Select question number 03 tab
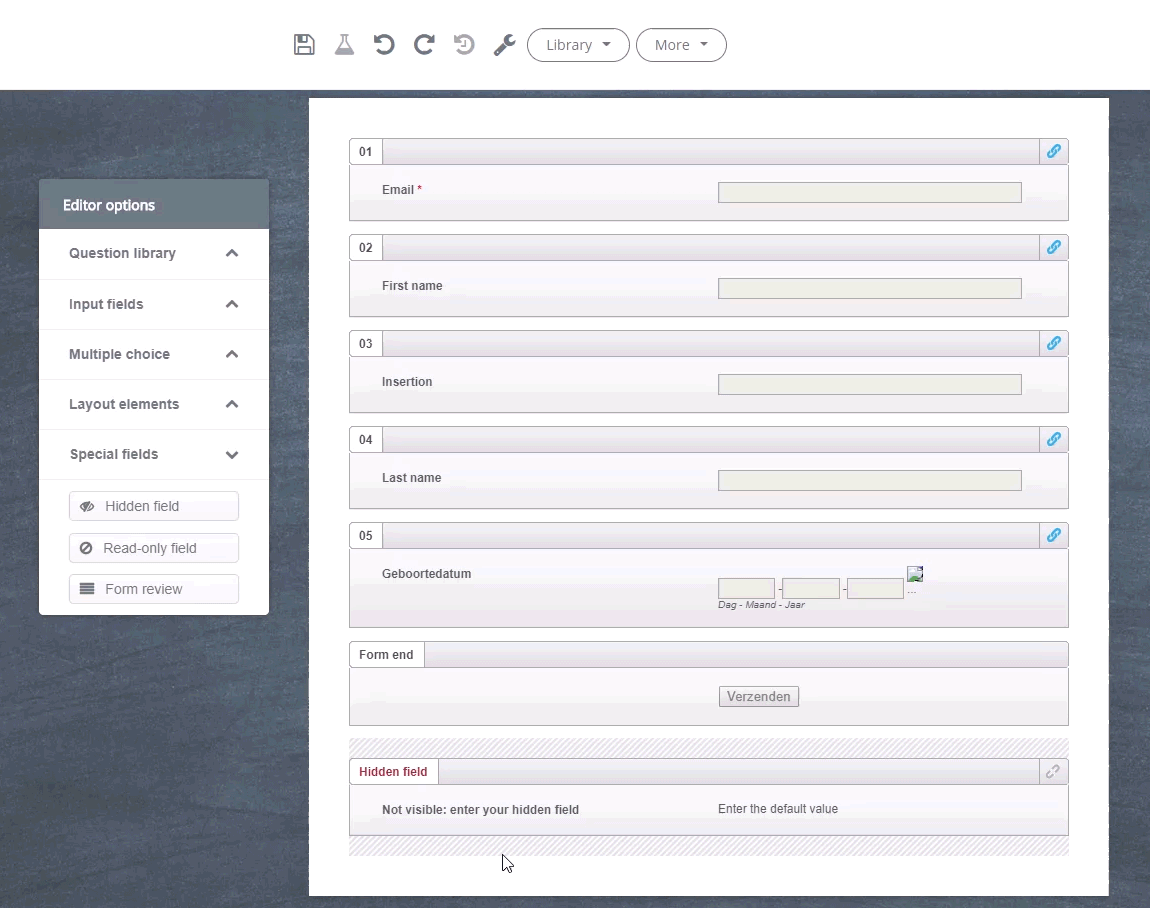Image resolution: width=1150 pixels, height=908 pixels. [x=365, y=344]
